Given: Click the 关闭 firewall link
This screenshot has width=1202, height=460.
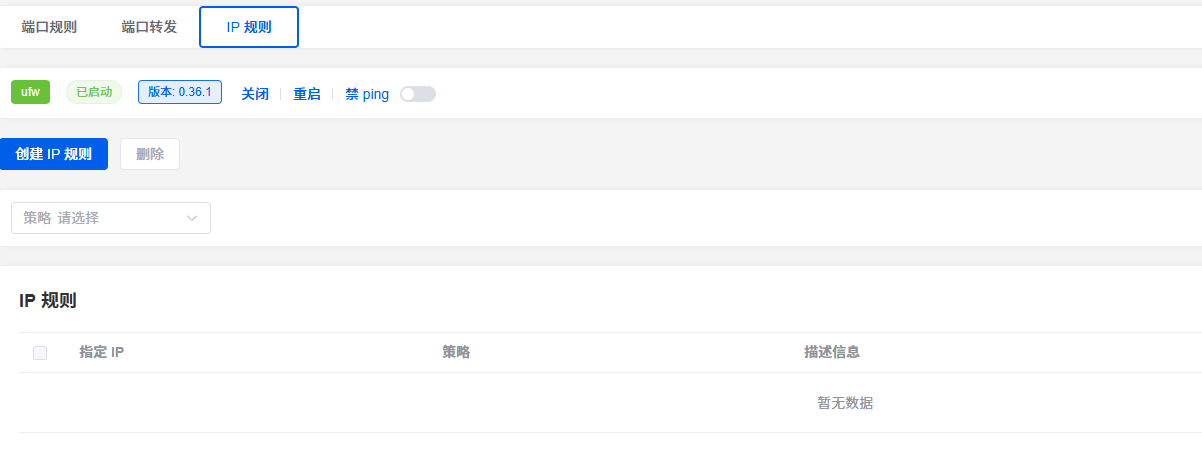Looking at the screenshot, I should 255,94.
